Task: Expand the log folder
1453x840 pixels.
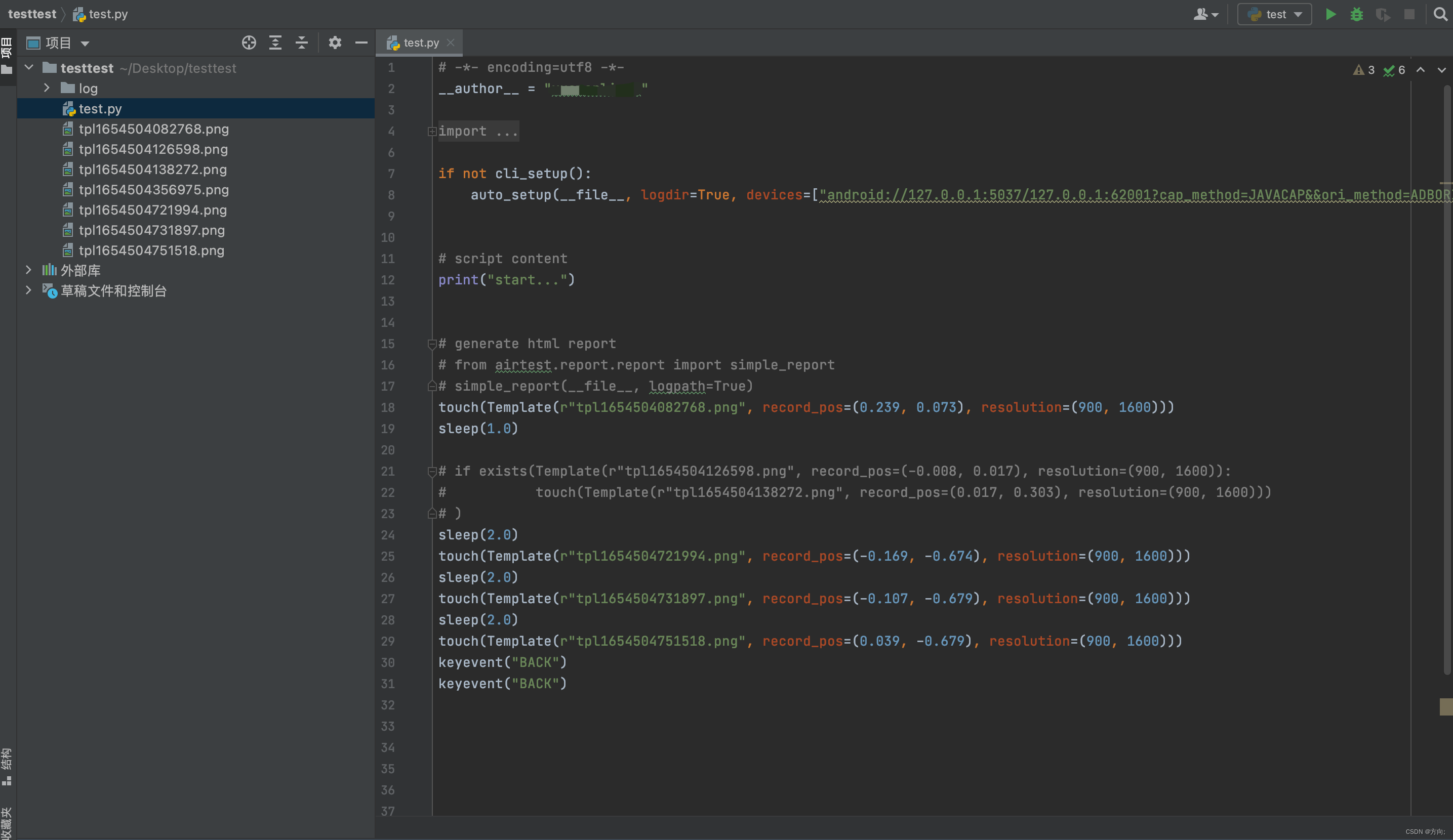Action: coord(47,88)
